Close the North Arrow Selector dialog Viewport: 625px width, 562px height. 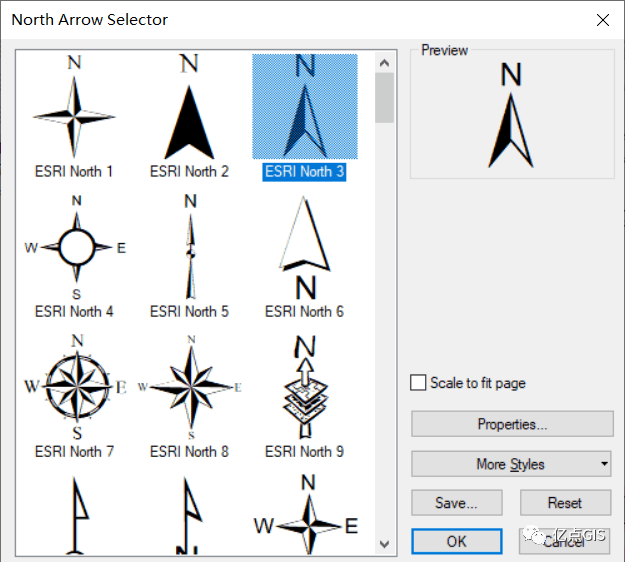tap(603, 20)
